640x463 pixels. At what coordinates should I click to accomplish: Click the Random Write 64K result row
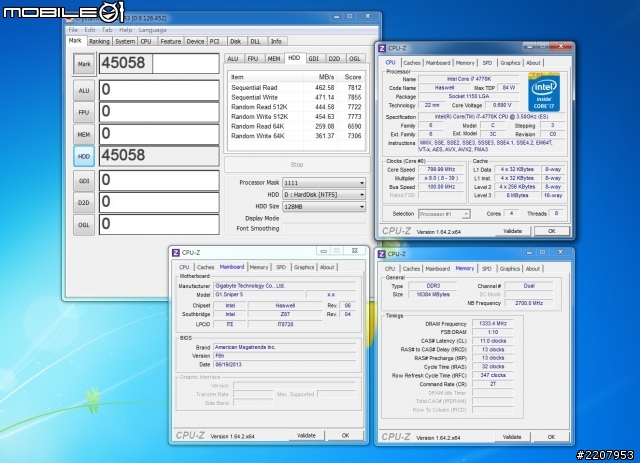[296, 136]
